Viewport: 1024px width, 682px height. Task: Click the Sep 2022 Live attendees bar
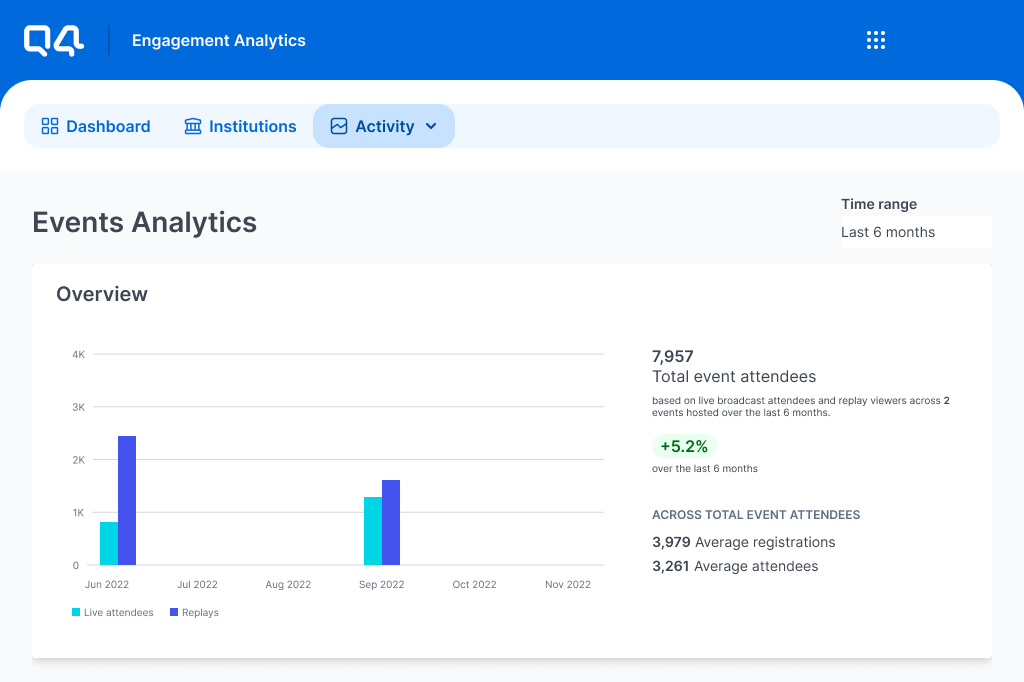373,531
